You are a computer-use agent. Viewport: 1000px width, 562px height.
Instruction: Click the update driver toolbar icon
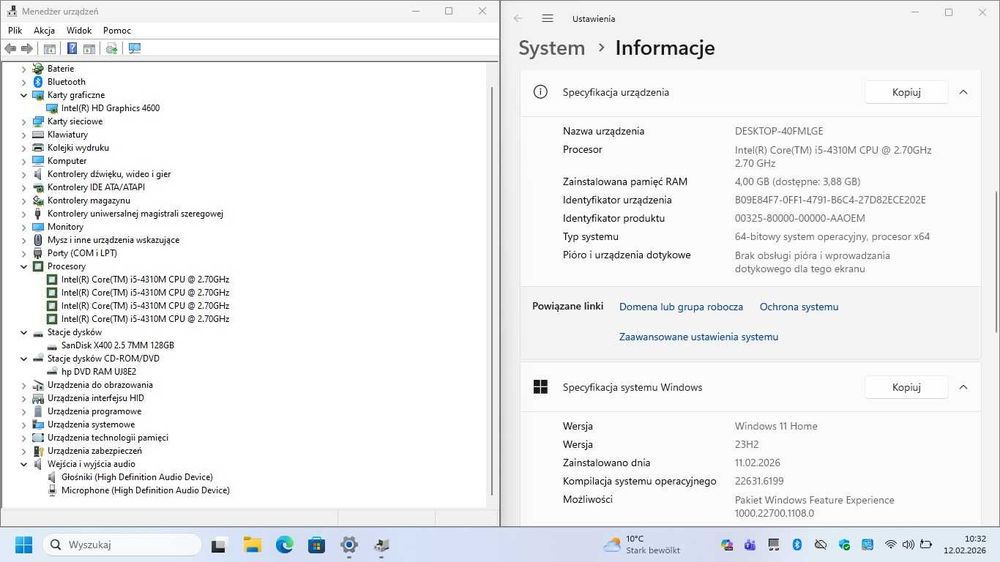[x=112, y=48]
